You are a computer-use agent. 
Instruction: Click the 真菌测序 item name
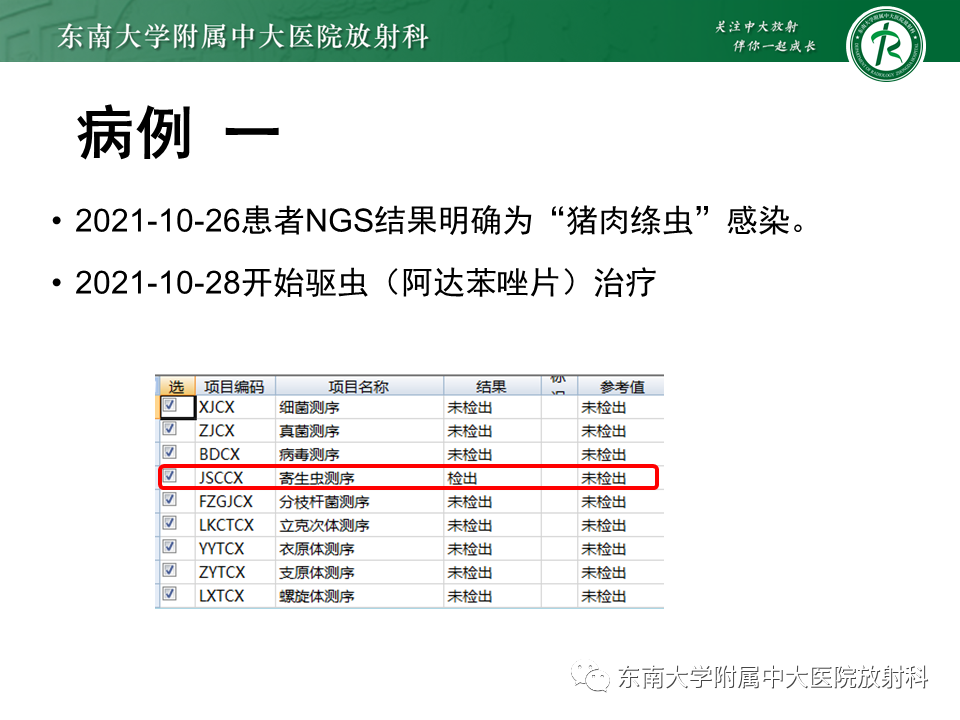click(x=309, y=431)
